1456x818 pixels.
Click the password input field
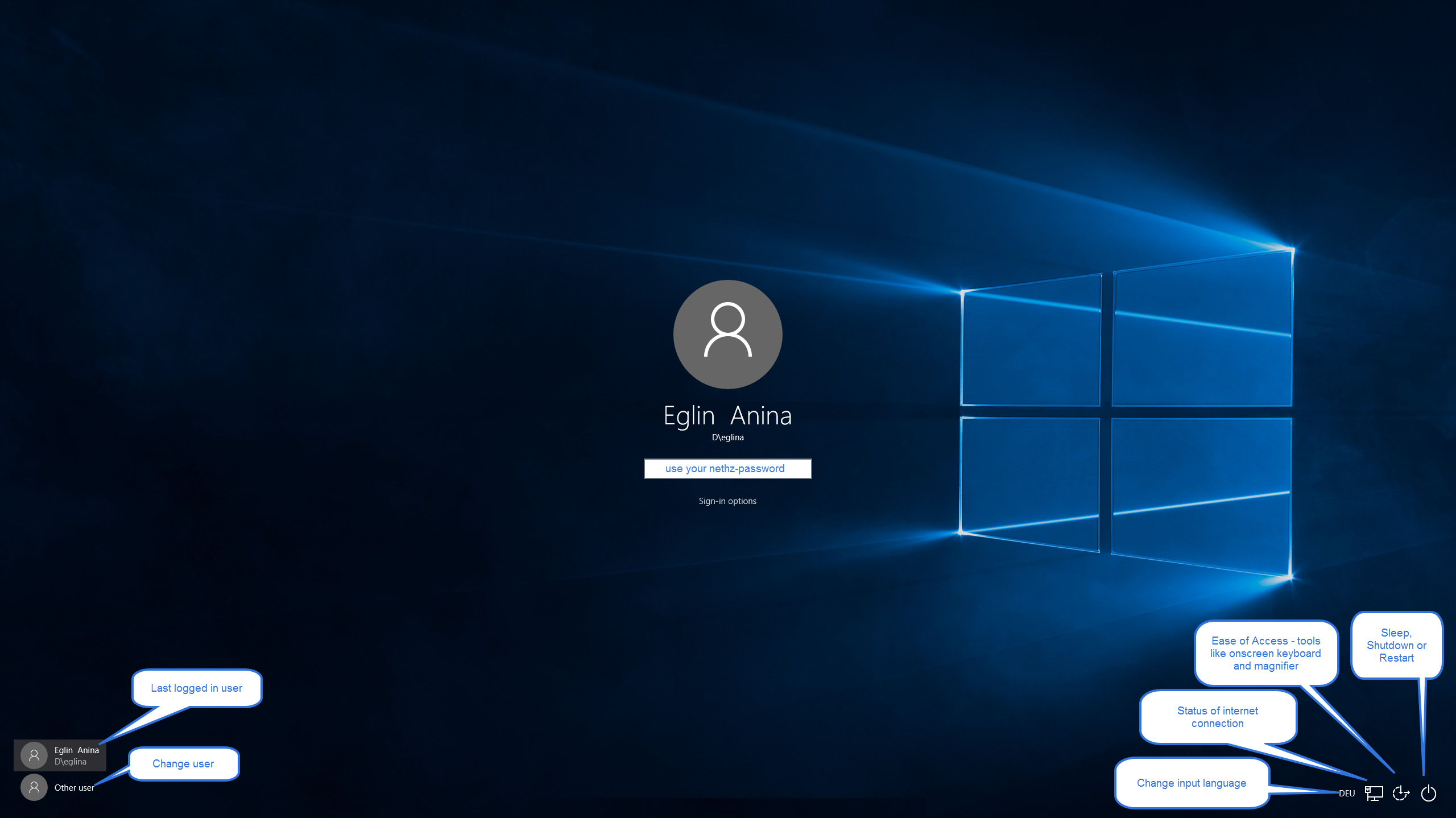727,469
